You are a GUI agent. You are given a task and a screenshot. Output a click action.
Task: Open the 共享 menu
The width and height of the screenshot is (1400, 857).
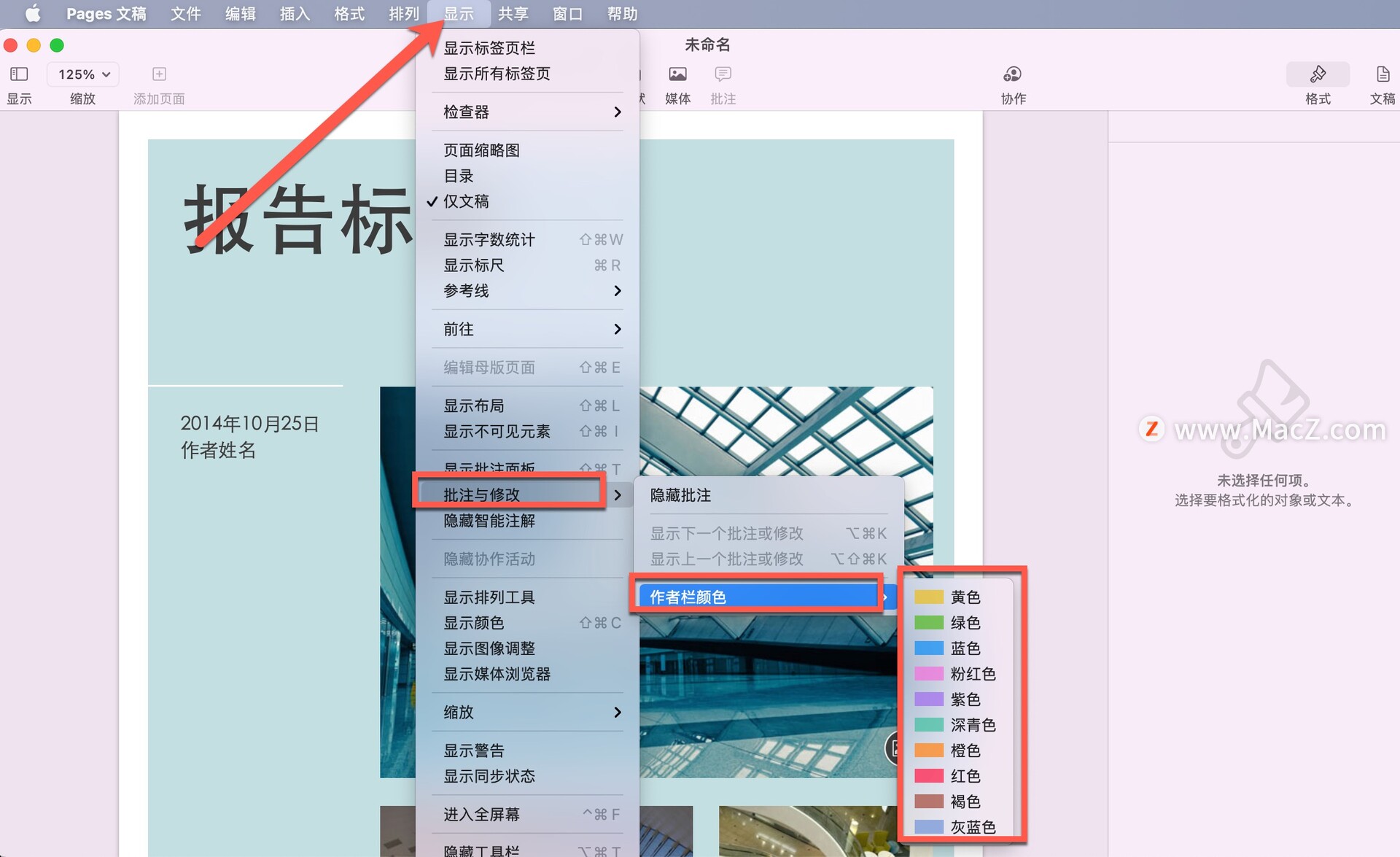click(x=513, y=14)
